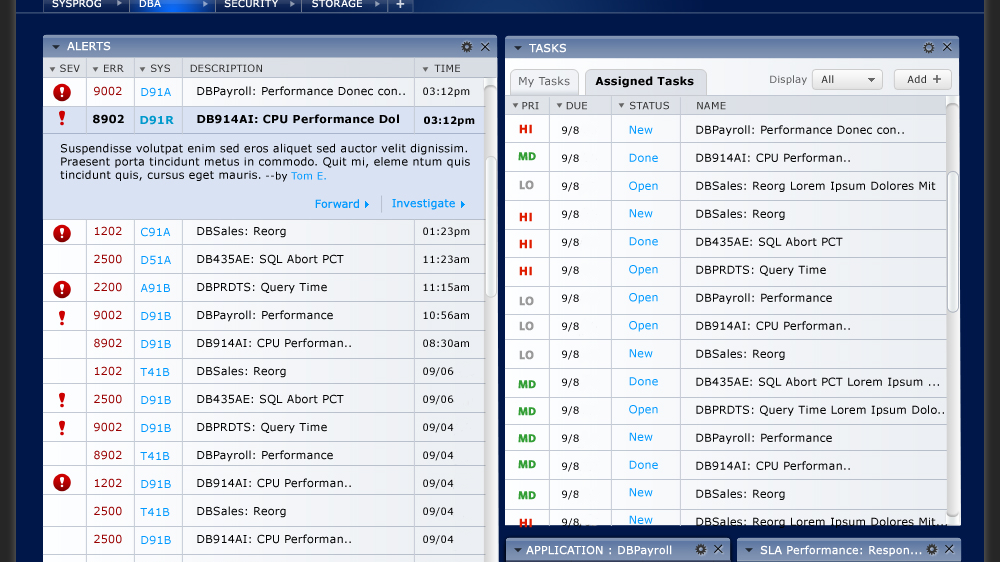Image resolution: width=1000 pixels, height=562 pixels.
Task: Click the Add + button in Tasks
Action: (x=923, y=80)
